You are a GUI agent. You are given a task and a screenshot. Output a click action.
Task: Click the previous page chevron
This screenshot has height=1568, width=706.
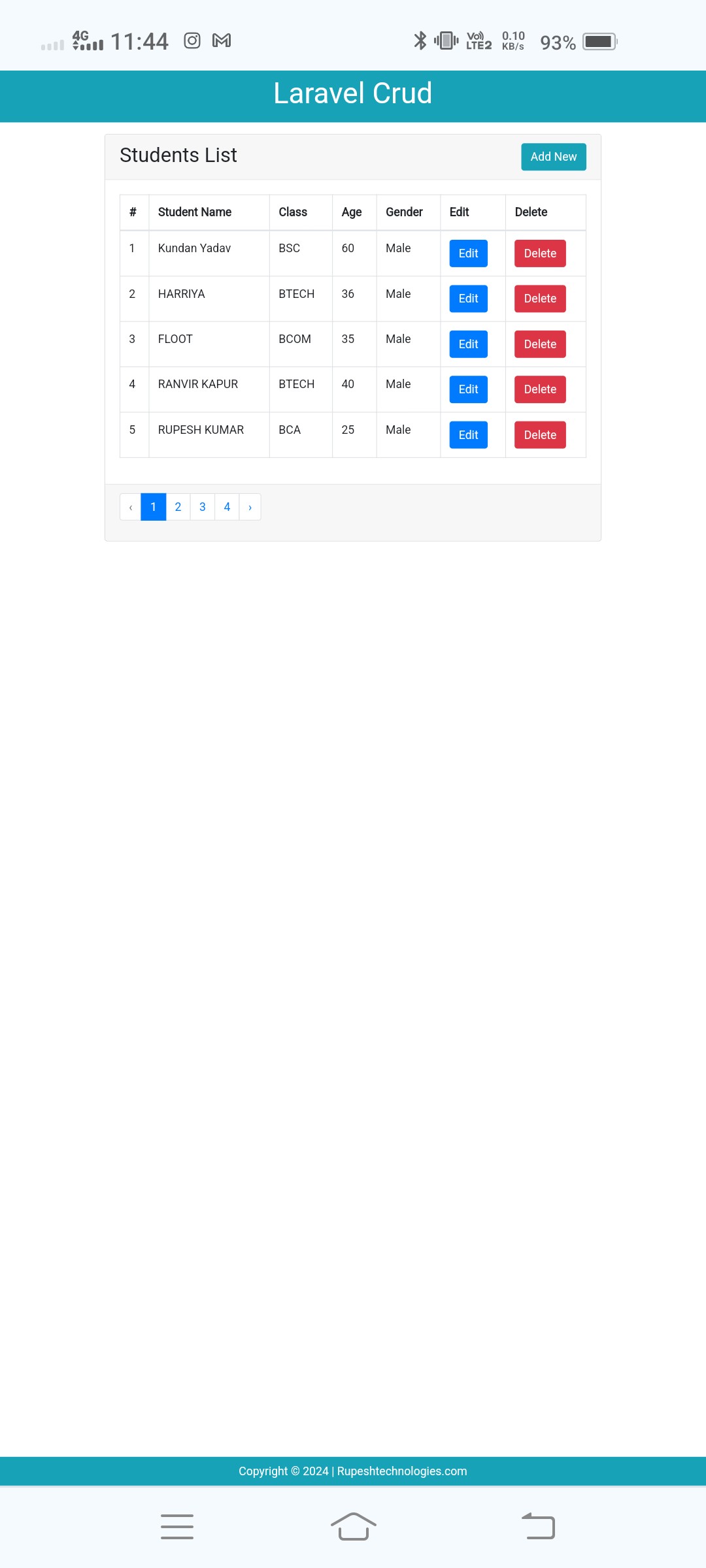(131, 507)
